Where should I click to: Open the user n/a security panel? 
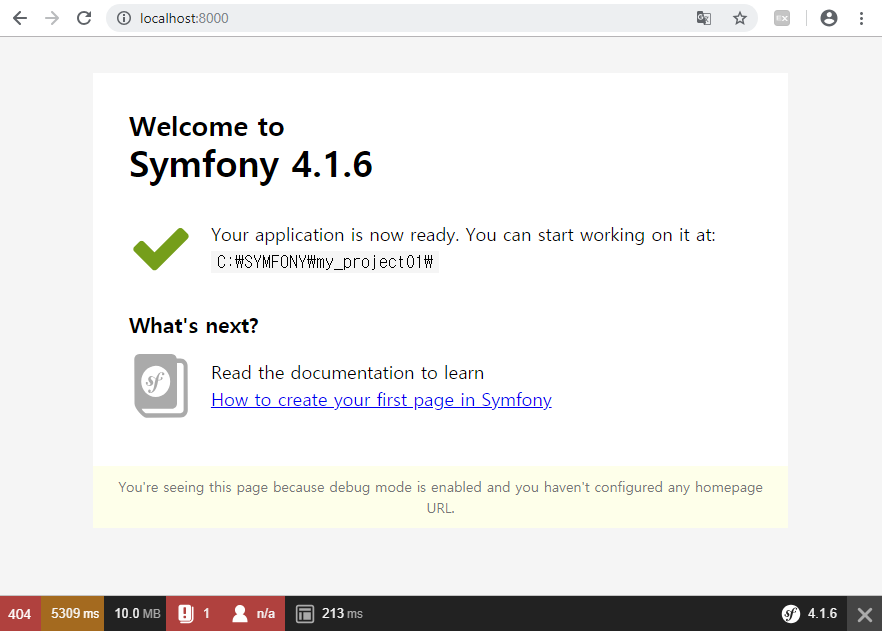pos(252,613)
